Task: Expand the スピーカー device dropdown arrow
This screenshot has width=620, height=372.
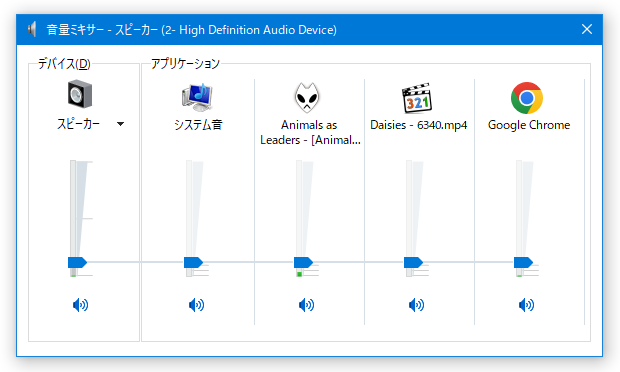Action: pos(121,124)
